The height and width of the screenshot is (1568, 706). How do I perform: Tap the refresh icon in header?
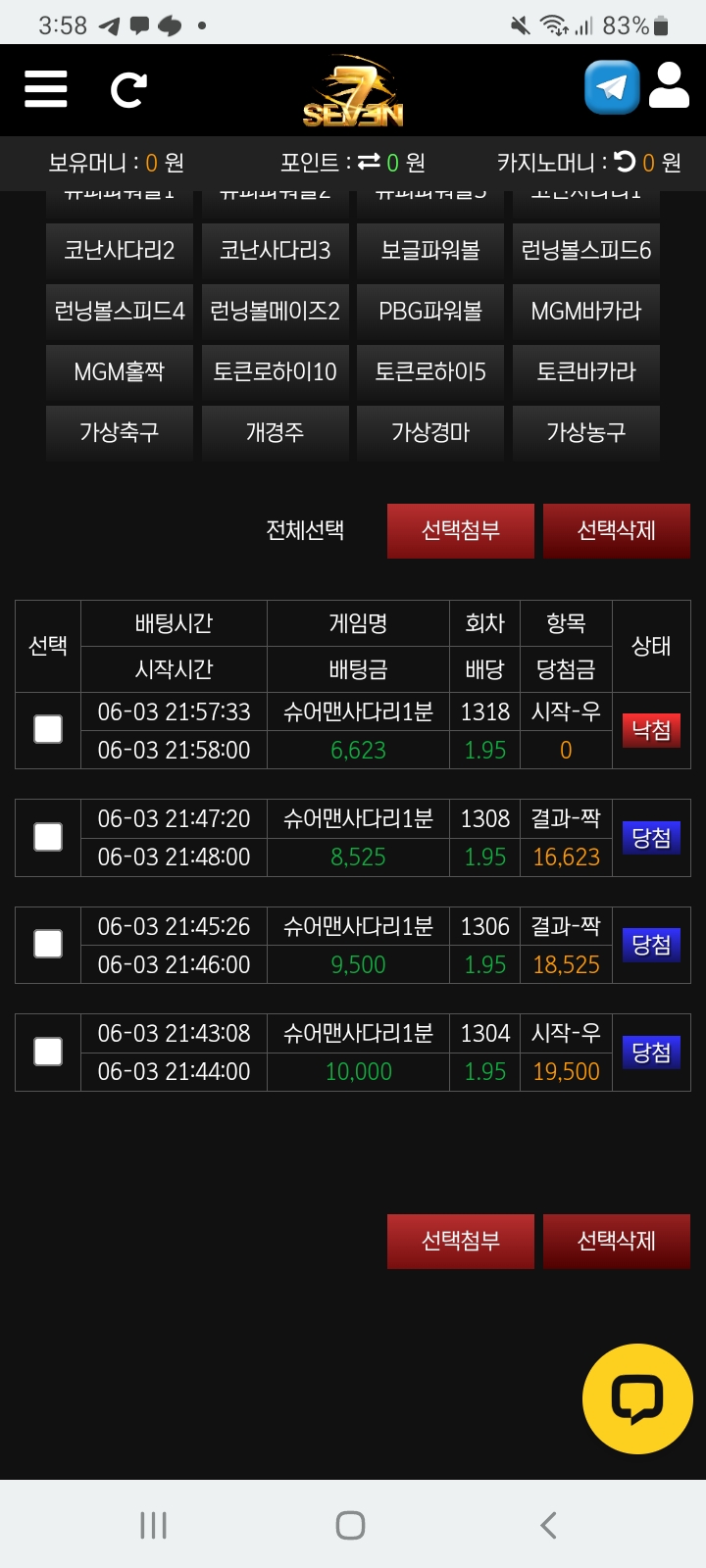128,90
